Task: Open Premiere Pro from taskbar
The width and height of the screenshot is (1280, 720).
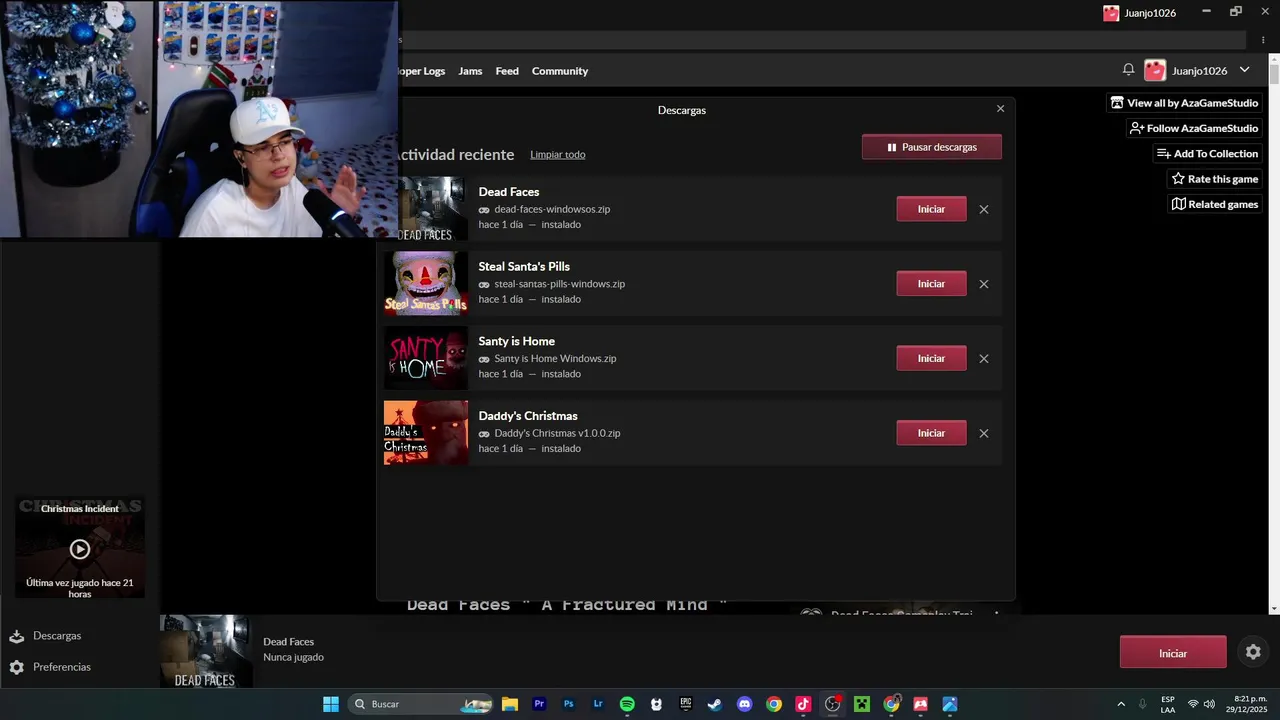Action: click(539, 704)
